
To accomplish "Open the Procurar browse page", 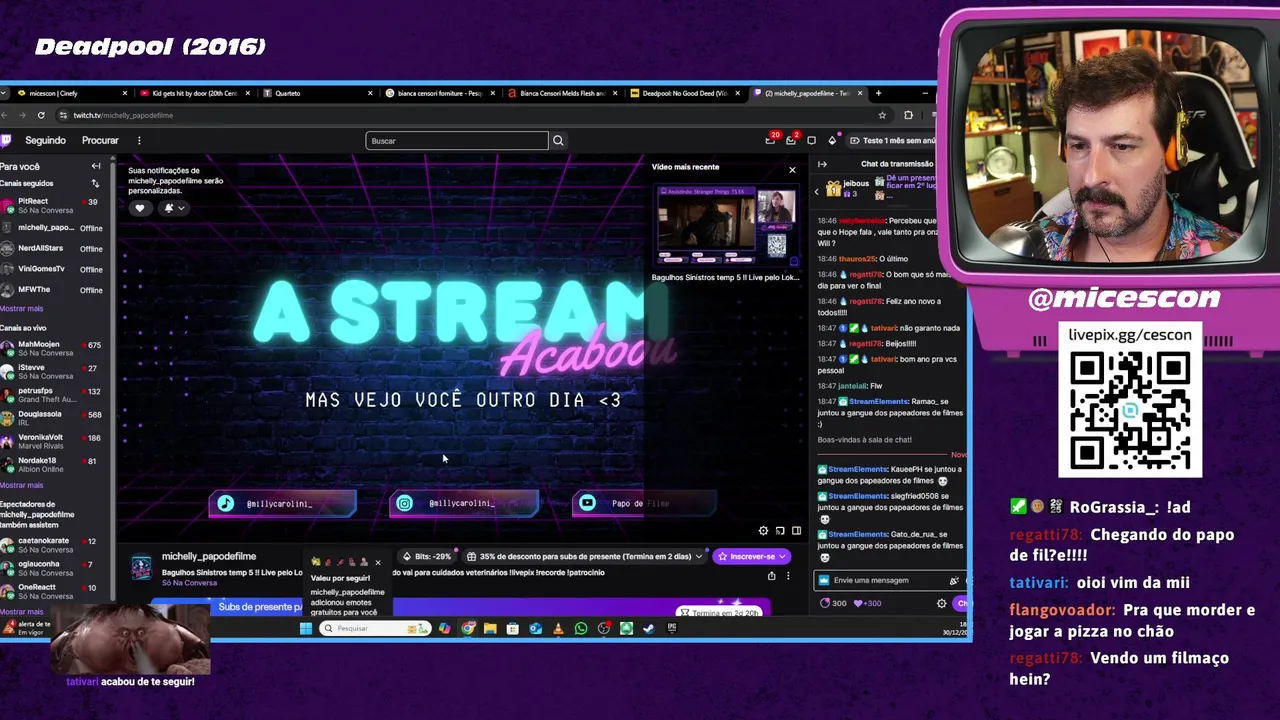I will pos(100,141).
